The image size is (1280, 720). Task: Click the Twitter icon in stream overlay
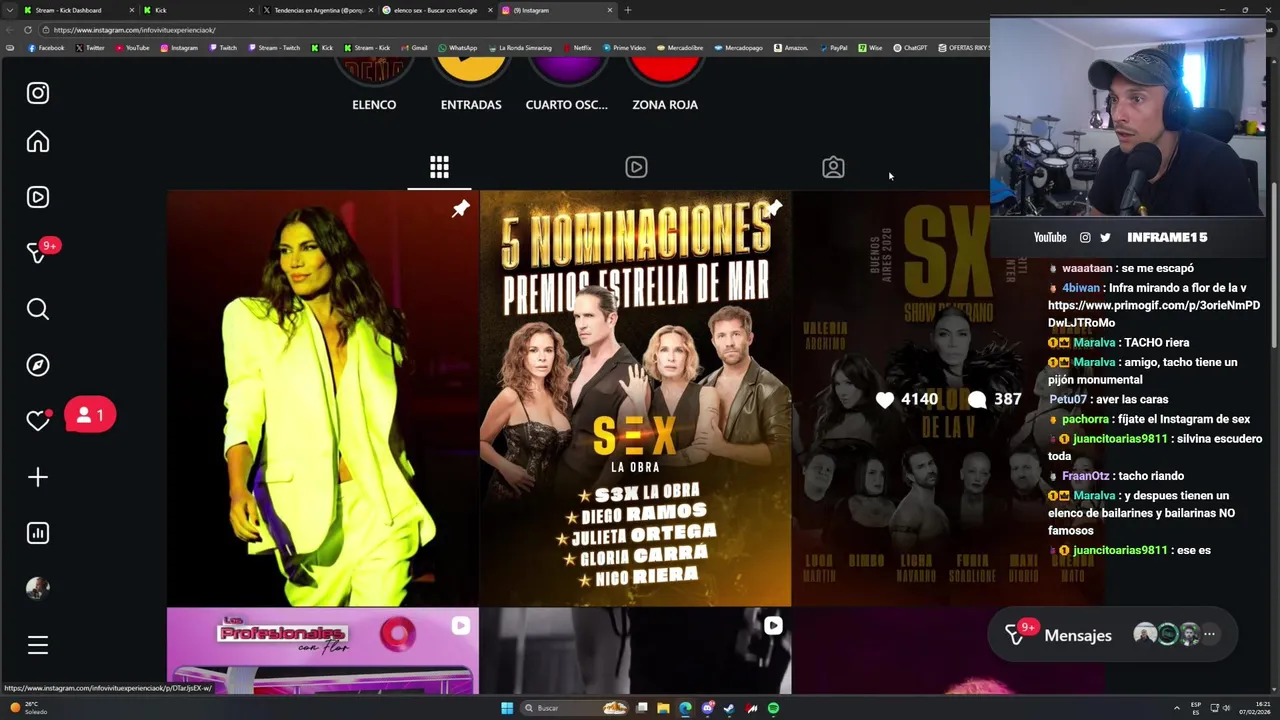[1105, 237]
